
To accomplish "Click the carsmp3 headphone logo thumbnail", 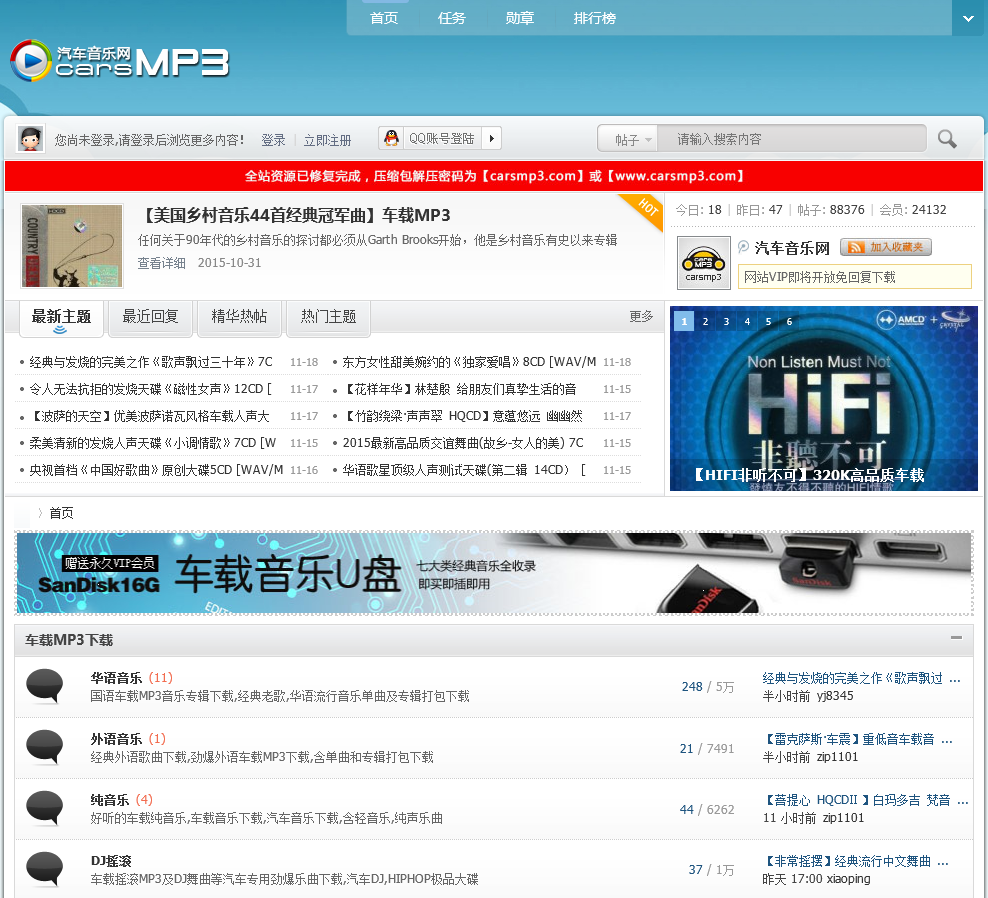I will point(703,263).
